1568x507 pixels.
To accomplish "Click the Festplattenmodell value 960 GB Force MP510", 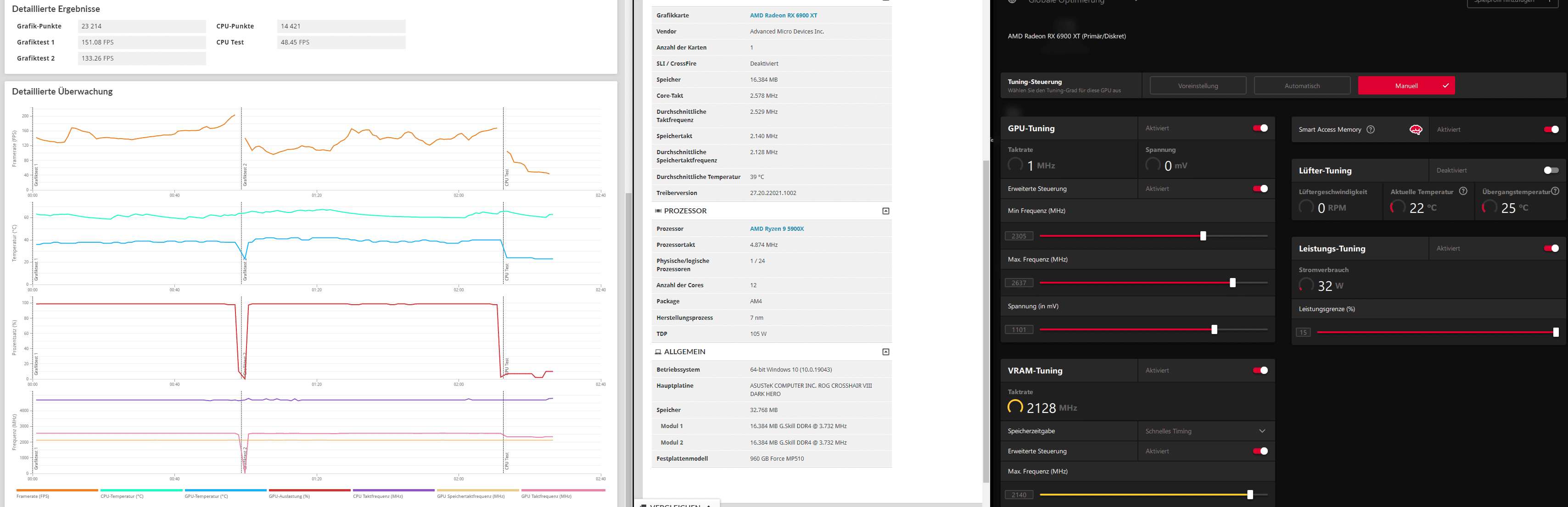I will 777,459.
